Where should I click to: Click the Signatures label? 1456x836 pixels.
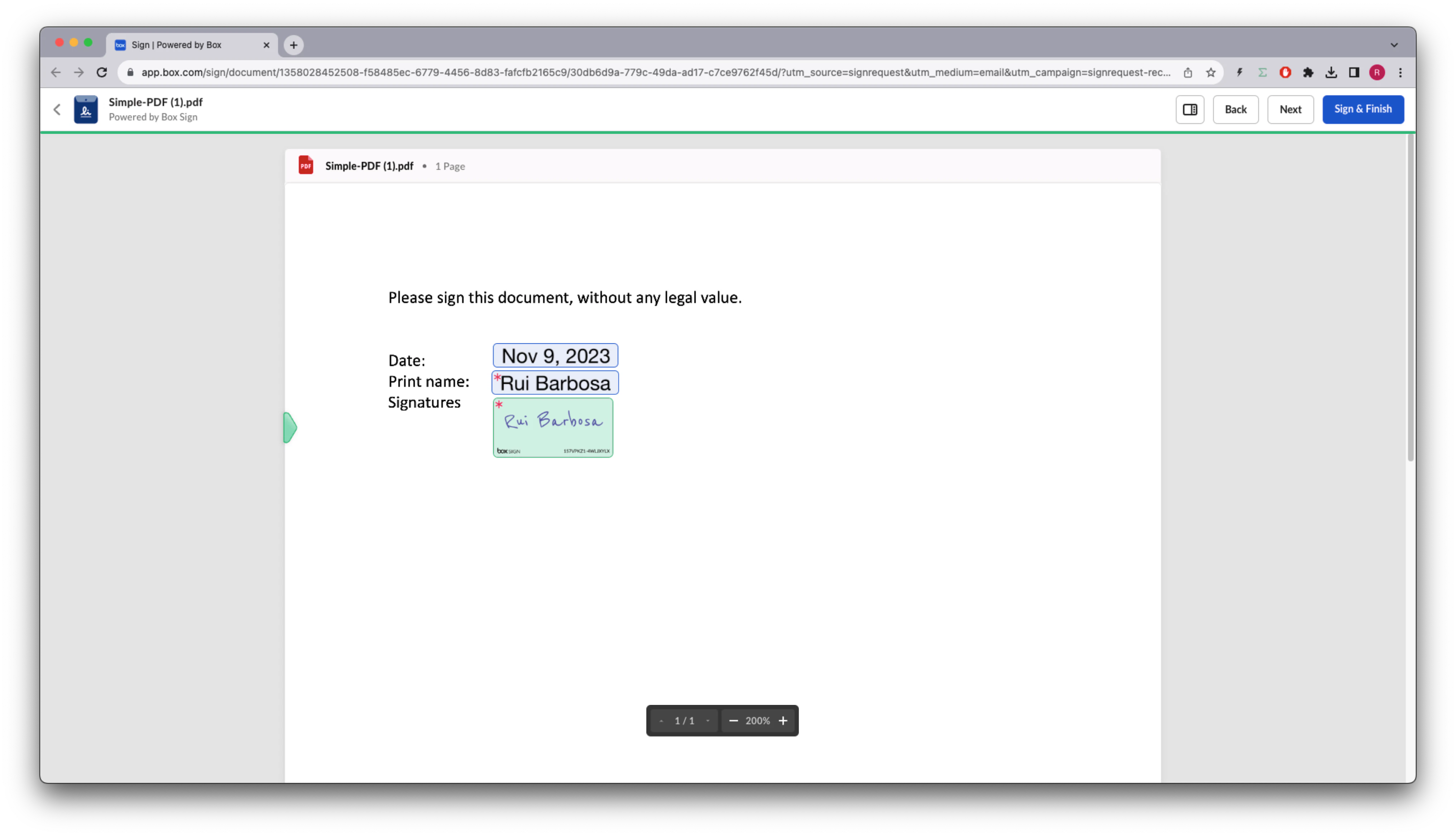coord(424,403)
